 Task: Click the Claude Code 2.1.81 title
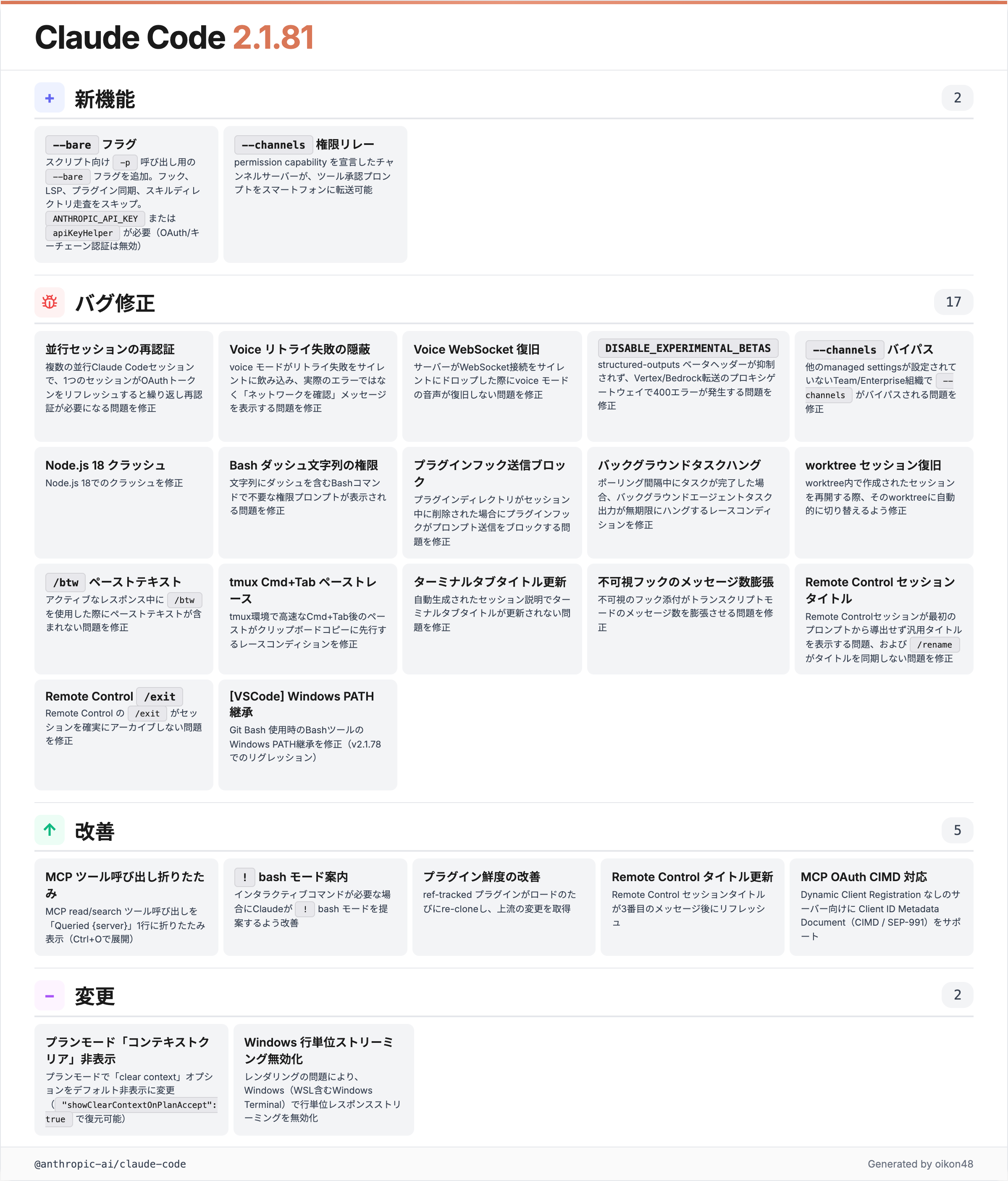[x=174, y=38]
